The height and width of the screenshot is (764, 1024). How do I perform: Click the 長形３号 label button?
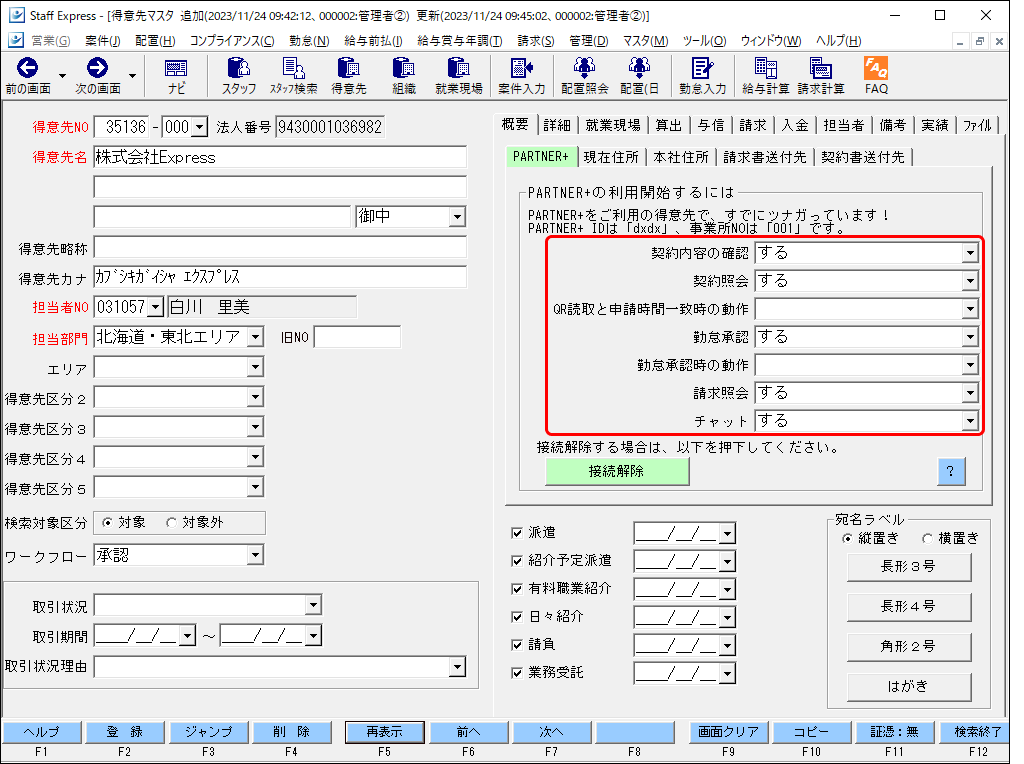pos(908,567)
